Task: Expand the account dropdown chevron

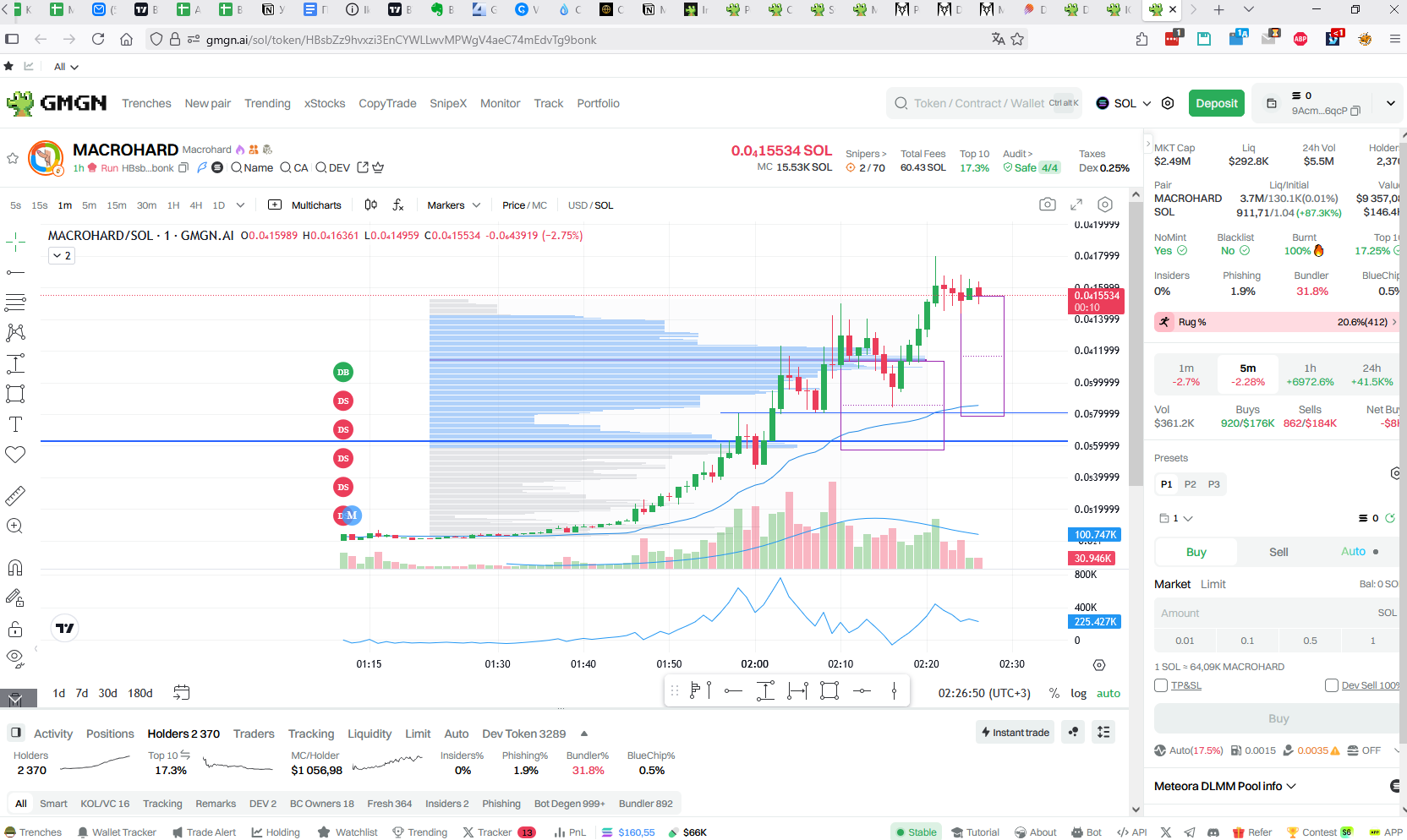Action: click(1390, 103)
